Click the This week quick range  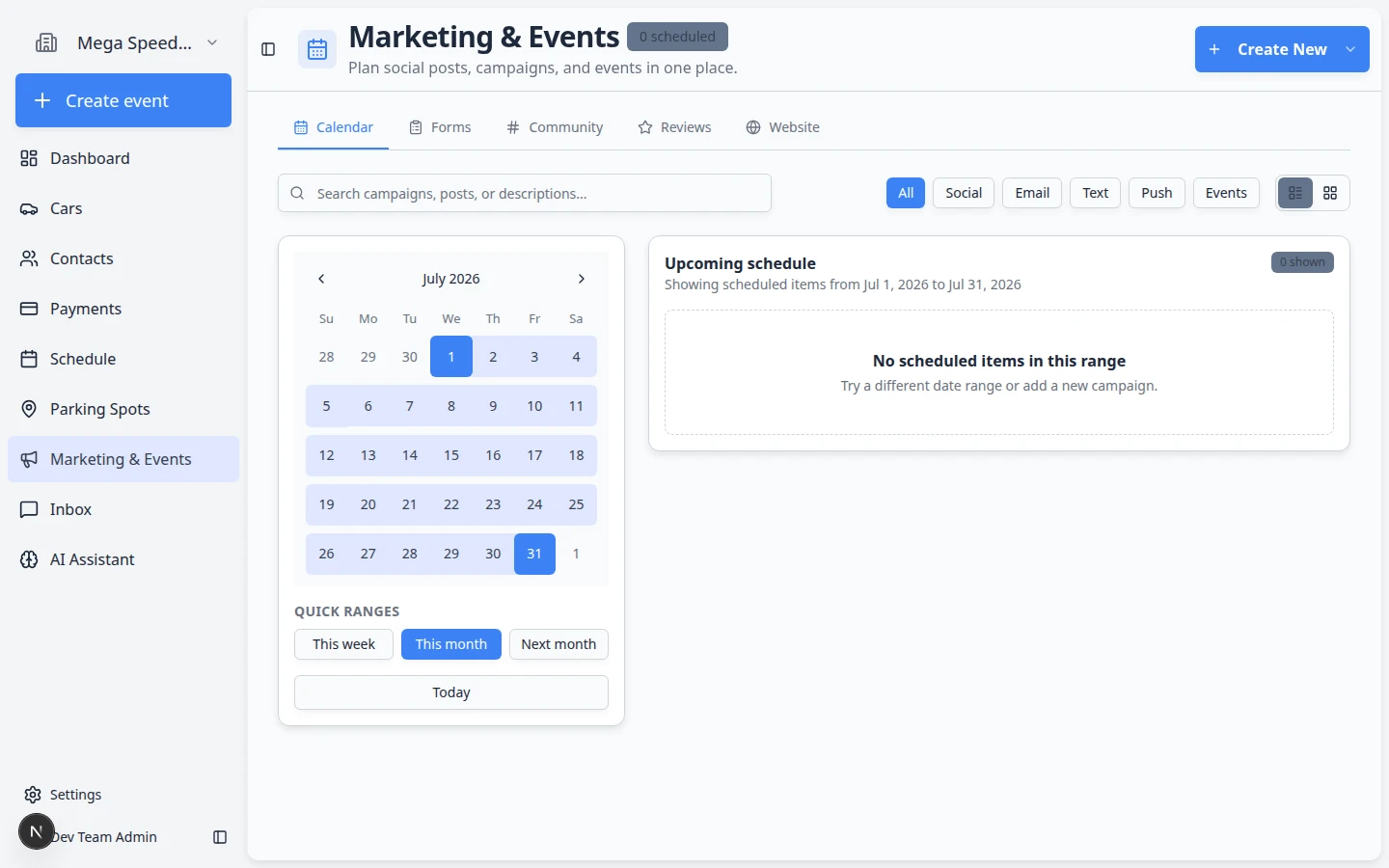343,644
